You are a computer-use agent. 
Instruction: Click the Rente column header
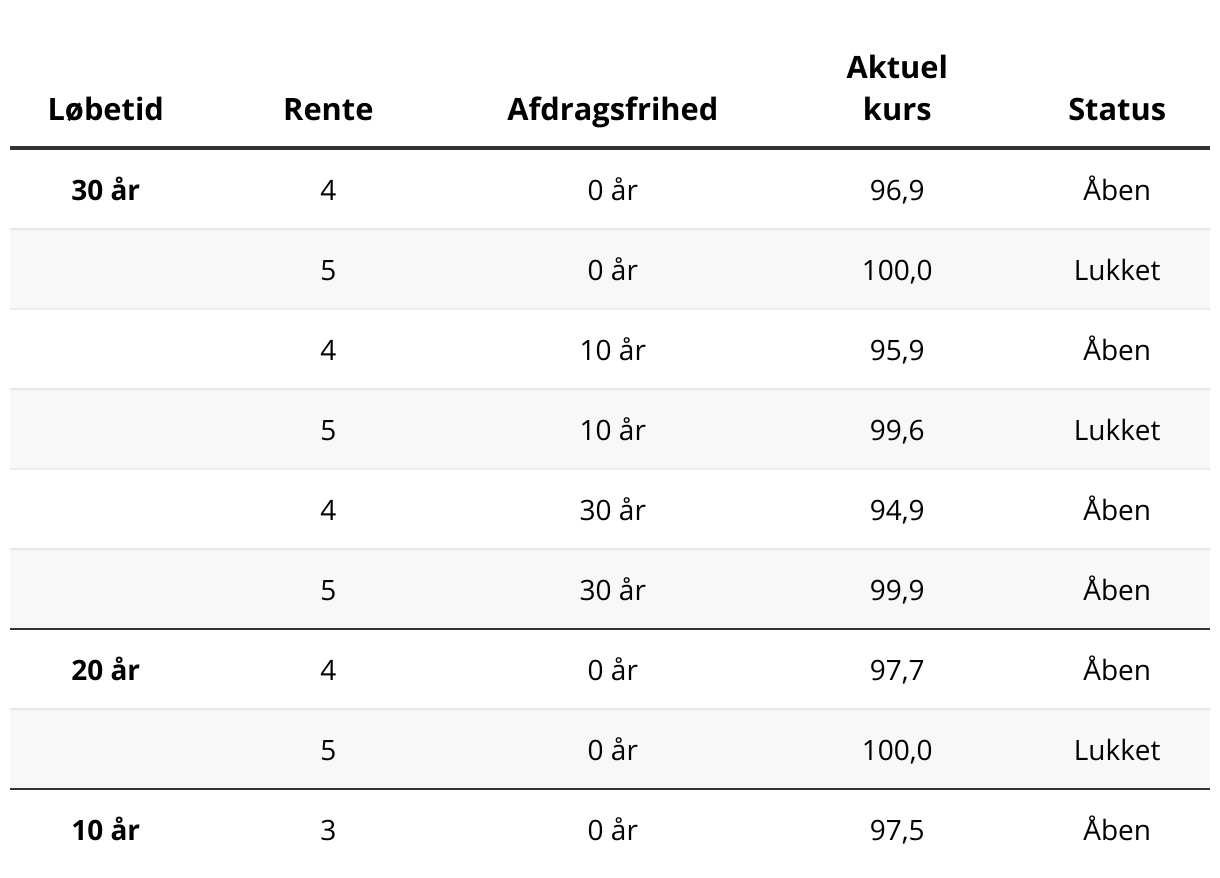(328, 109)
